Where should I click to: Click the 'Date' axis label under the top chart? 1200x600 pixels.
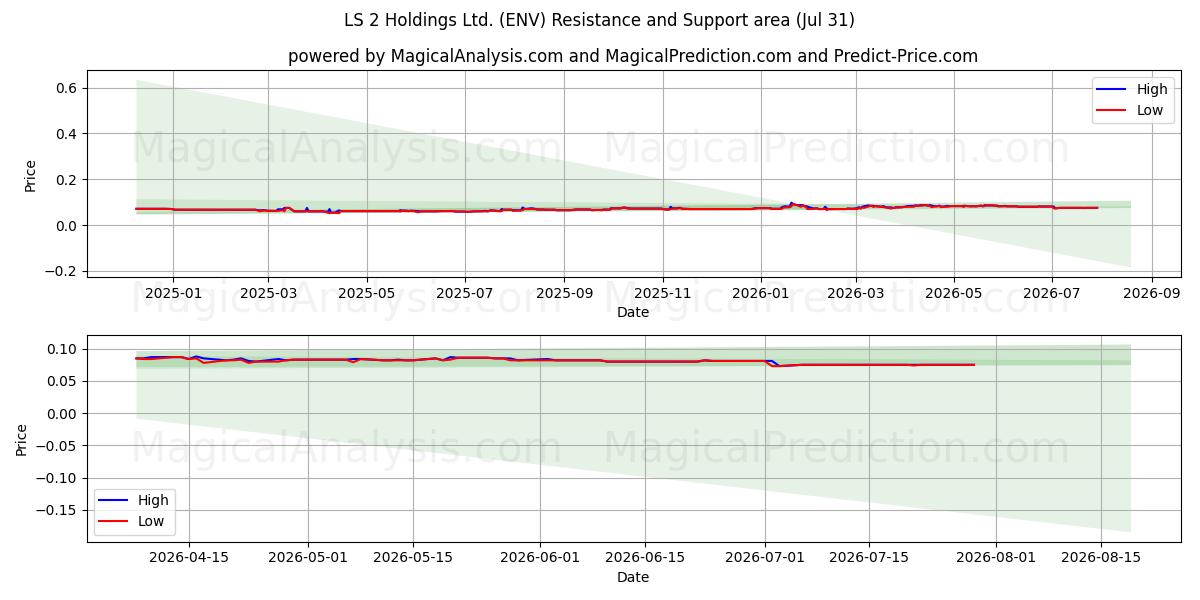tap(633, 313)
